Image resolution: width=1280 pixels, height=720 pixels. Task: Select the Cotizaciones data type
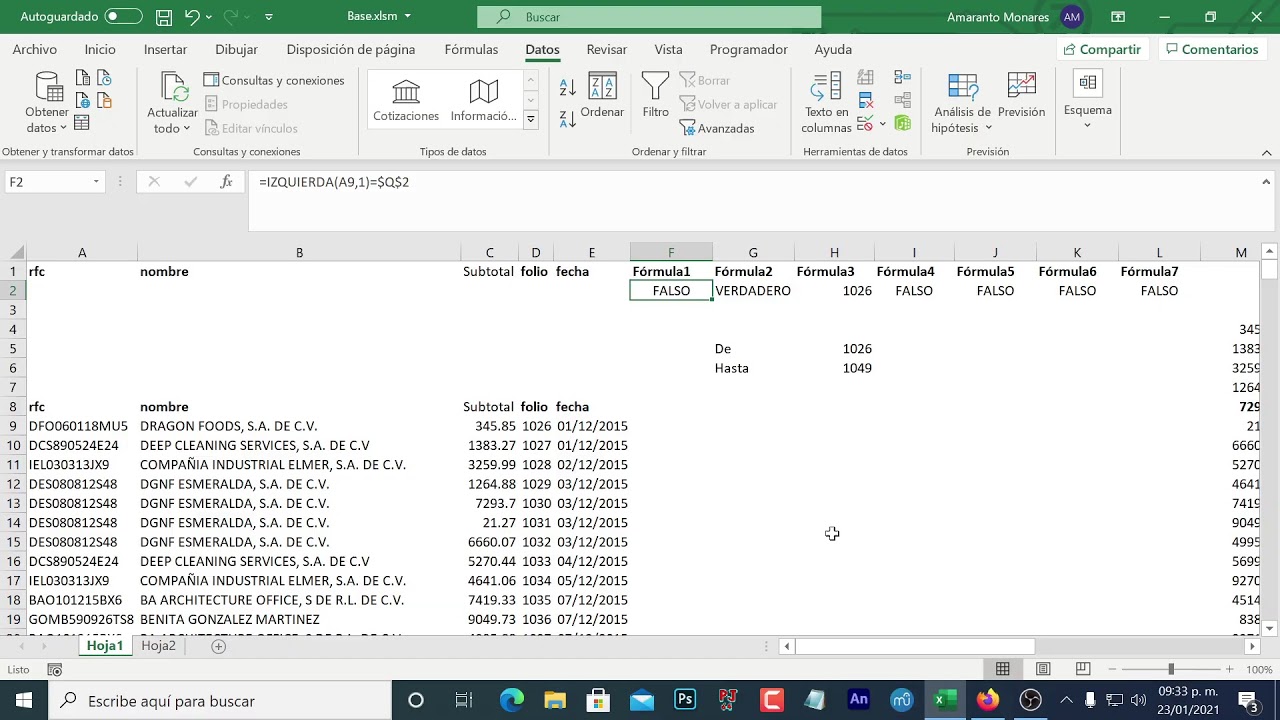point(406,100)
